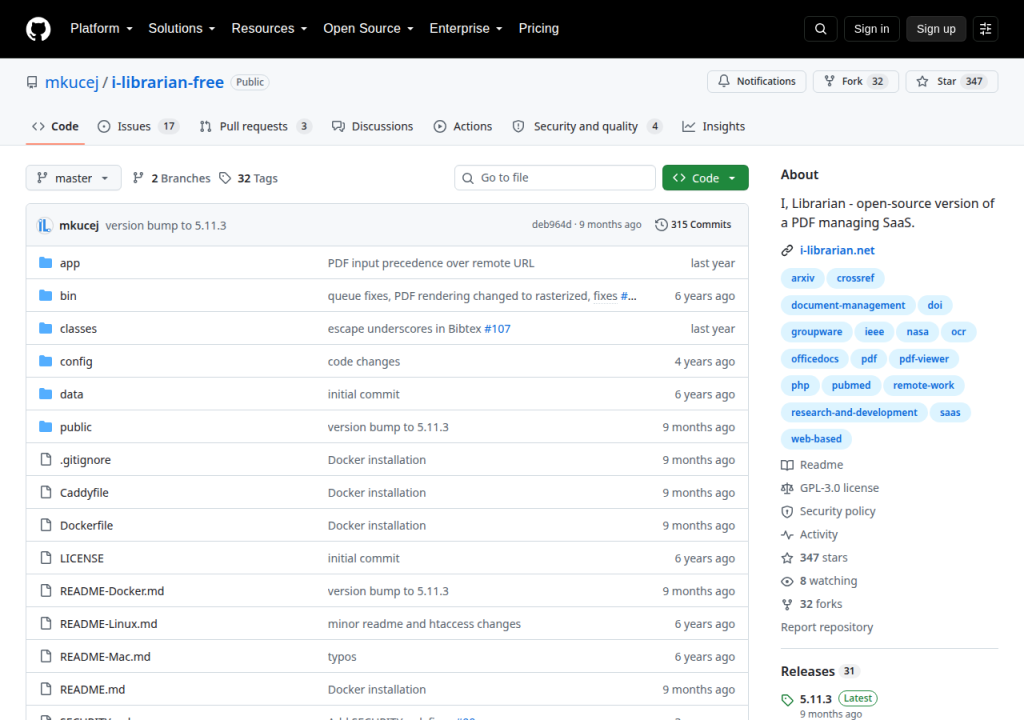Open the README-Mac.md file
Screen dimensions: 1024x720
click(105, 656)
